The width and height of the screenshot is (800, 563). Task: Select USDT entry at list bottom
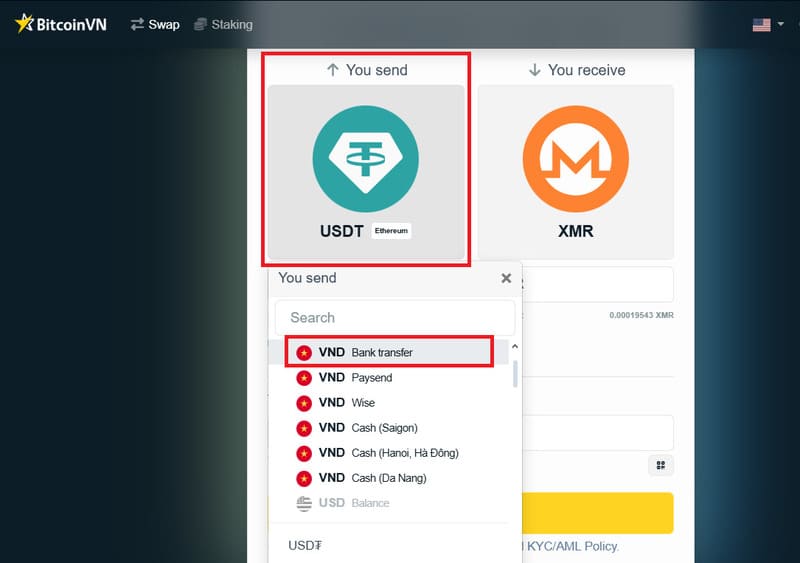tap(306, 546)
